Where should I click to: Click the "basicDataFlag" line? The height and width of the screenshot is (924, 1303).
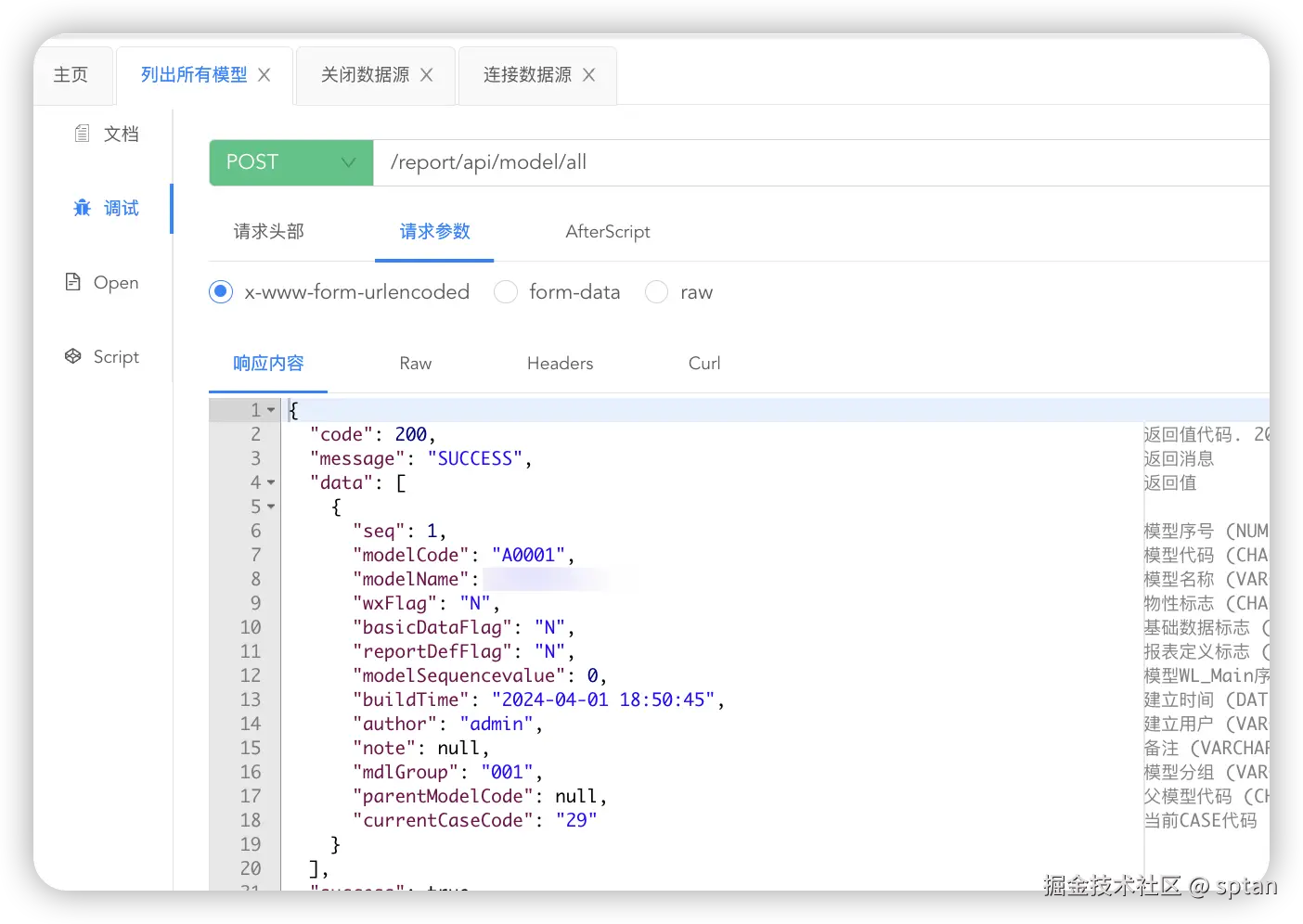pos(463,627)
